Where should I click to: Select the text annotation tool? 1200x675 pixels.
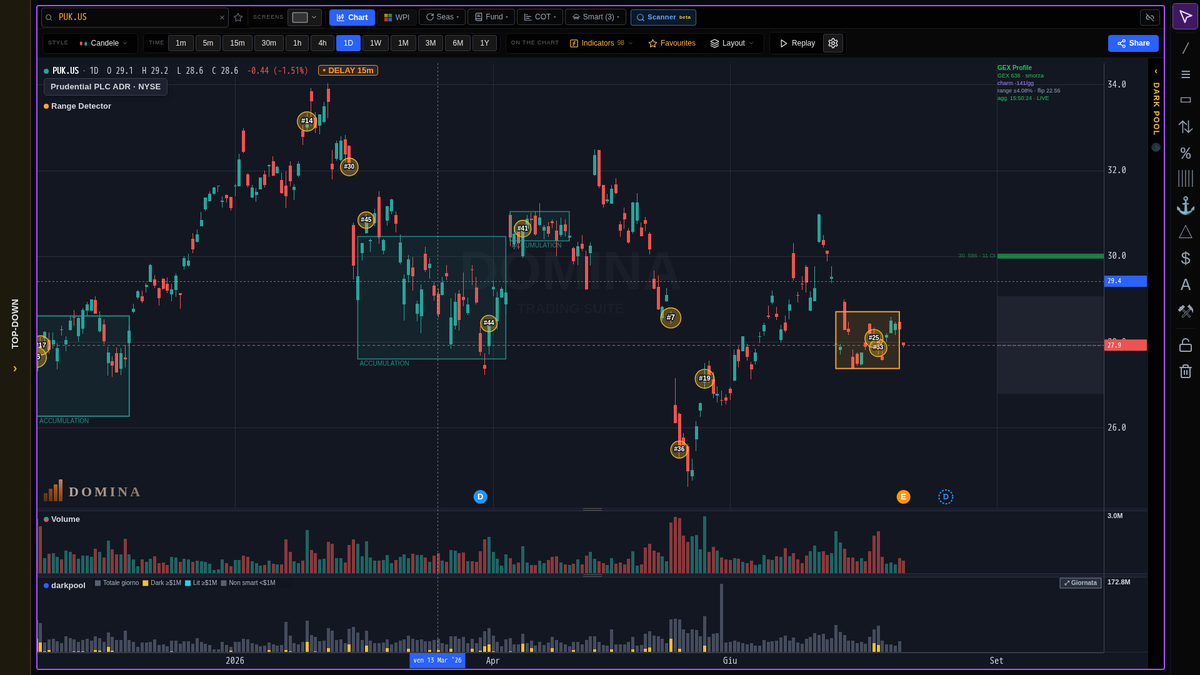(1185, 285)
